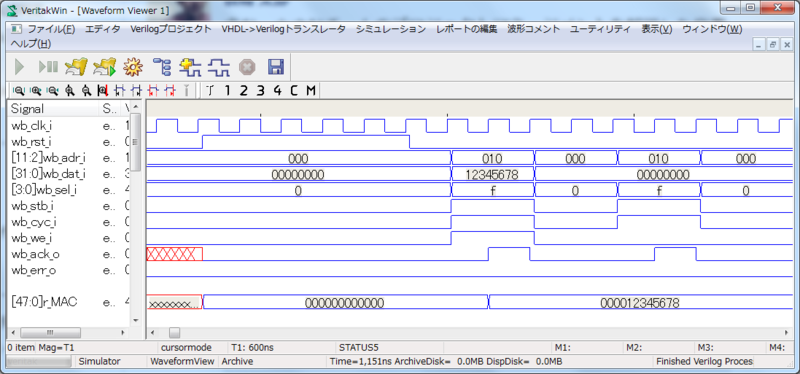
Task: Click the WaveformView status bar entry
Action: coord(182,361)
